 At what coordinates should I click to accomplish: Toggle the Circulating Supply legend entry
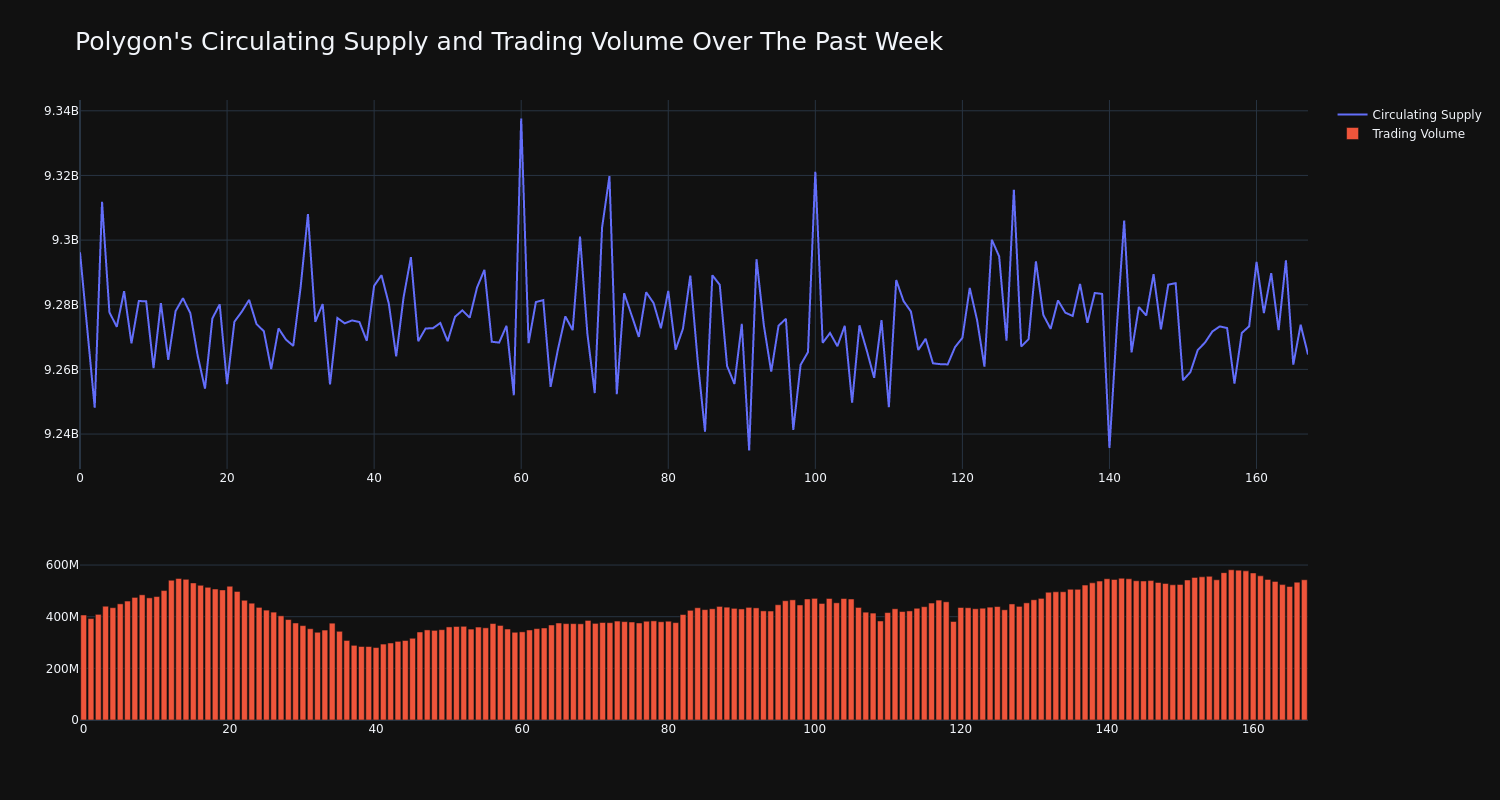tap(1409, 115)
